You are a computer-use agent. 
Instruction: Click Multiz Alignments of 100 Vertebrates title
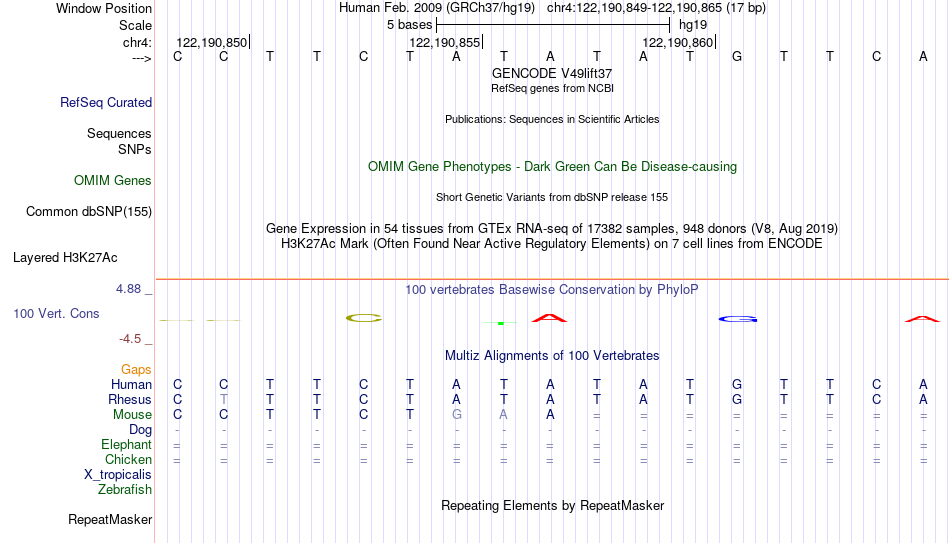coord(552,356)
